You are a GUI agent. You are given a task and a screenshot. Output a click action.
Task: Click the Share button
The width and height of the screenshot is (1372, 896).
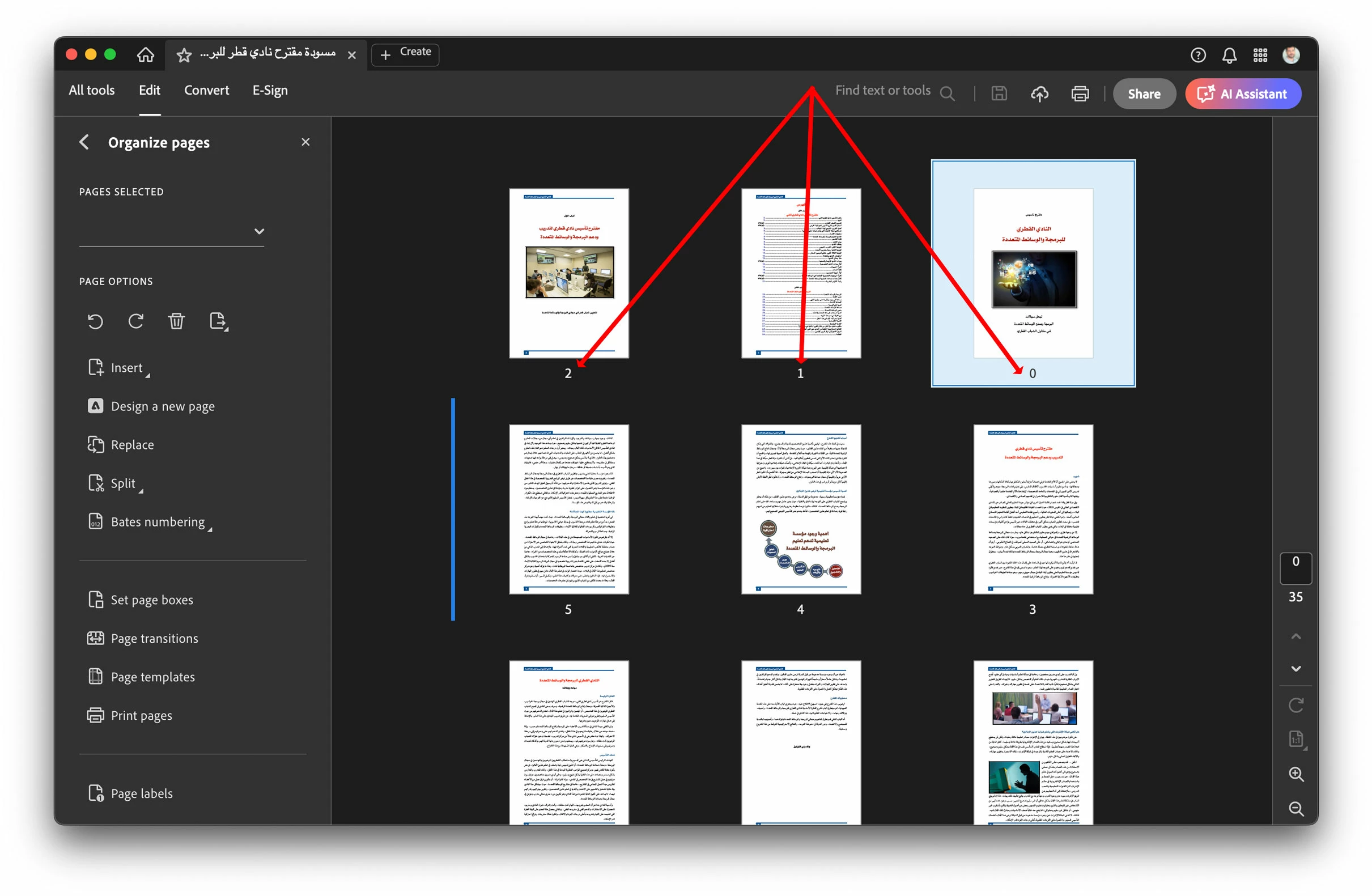point(1144,94)
